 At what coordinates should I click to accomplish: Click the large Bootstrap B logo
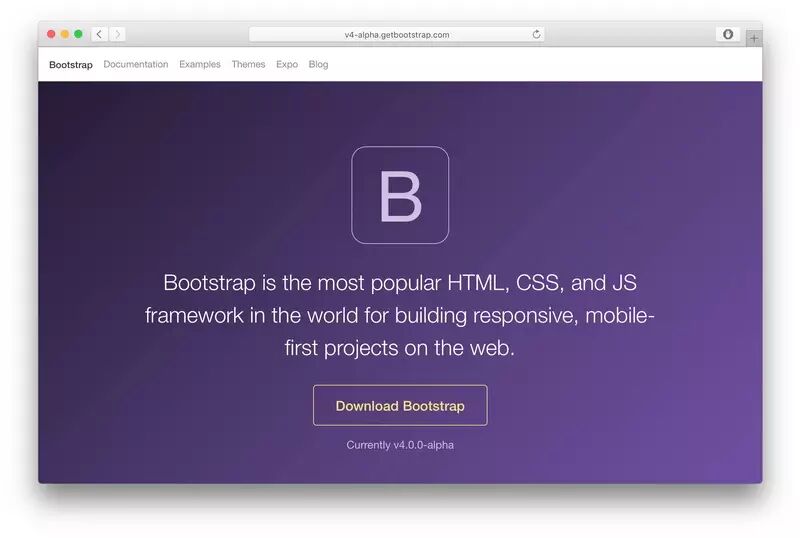(x=400, y=195)
